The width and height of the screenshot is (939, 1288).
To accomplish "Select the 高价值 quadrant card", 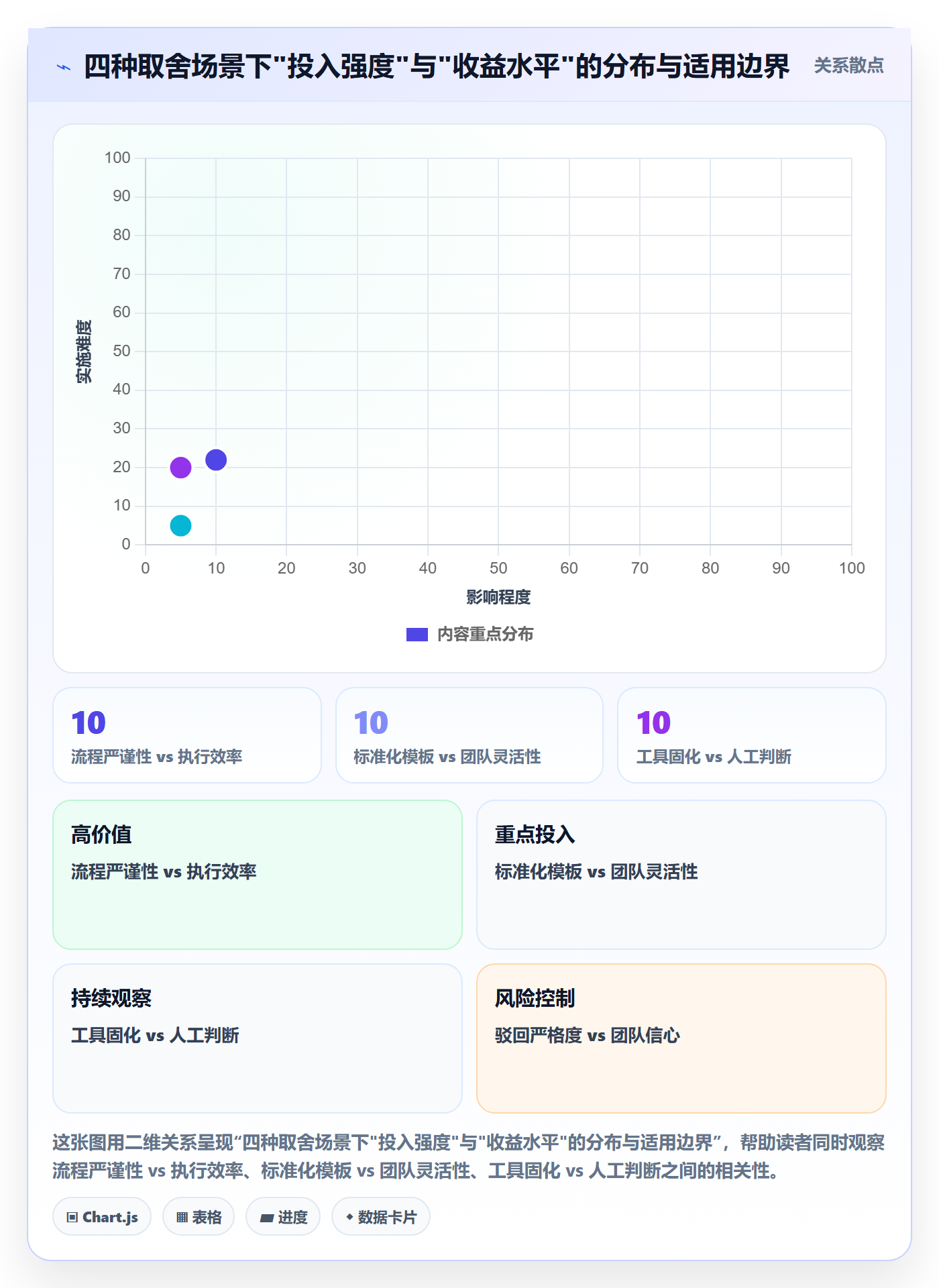I will pyautogui.click(x=258, y=875).
